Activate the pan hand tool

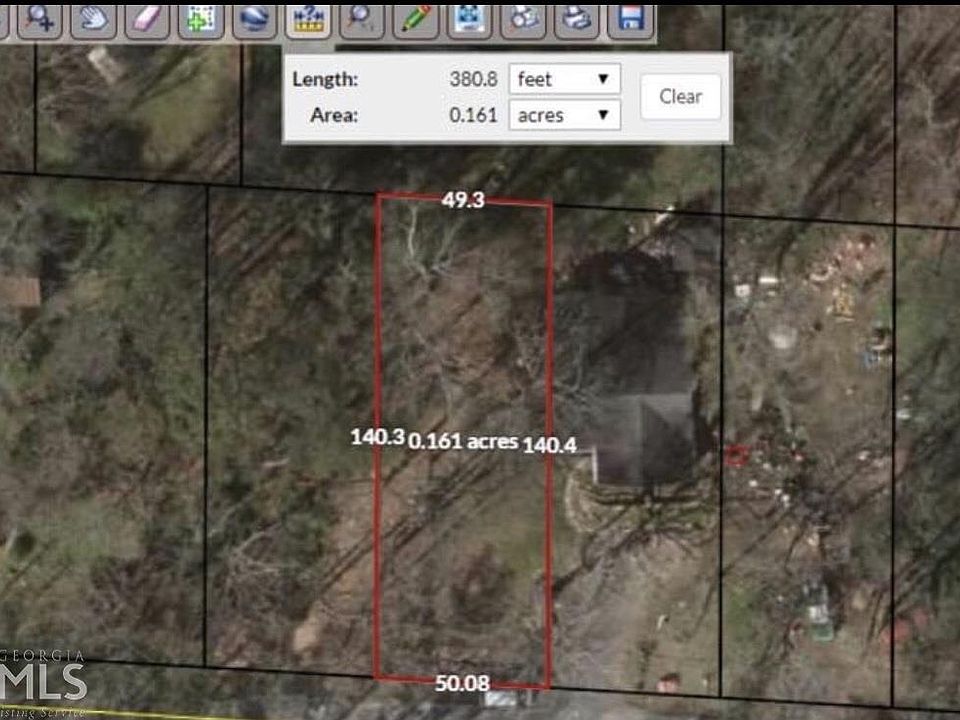(x=94, y=17)
